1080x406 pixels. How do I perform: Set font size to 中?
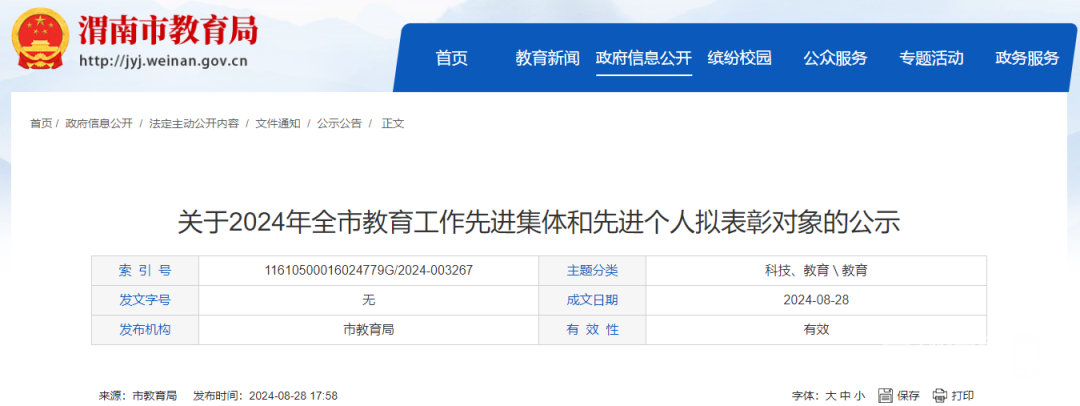pyautogui.click(x=845, y=396)
